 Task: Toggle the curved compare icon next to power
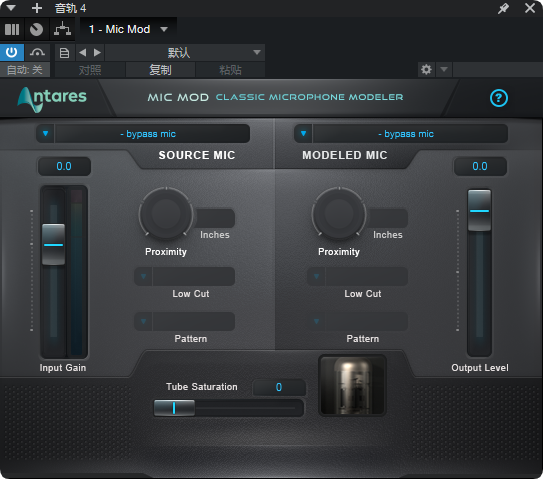(x=37, y=53)
